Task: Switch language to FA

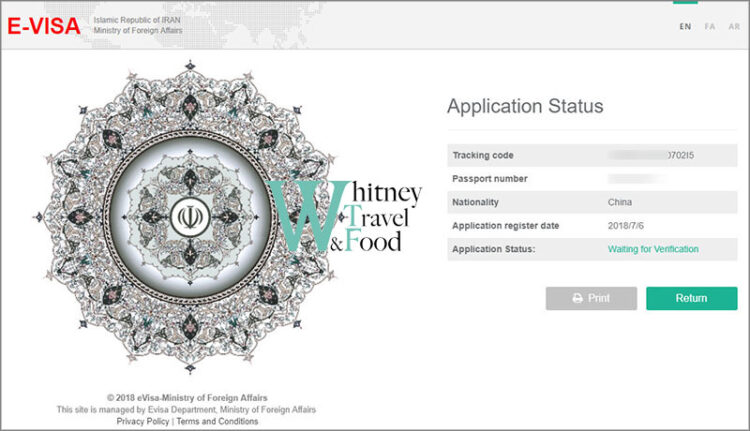Action: [710, 26]
